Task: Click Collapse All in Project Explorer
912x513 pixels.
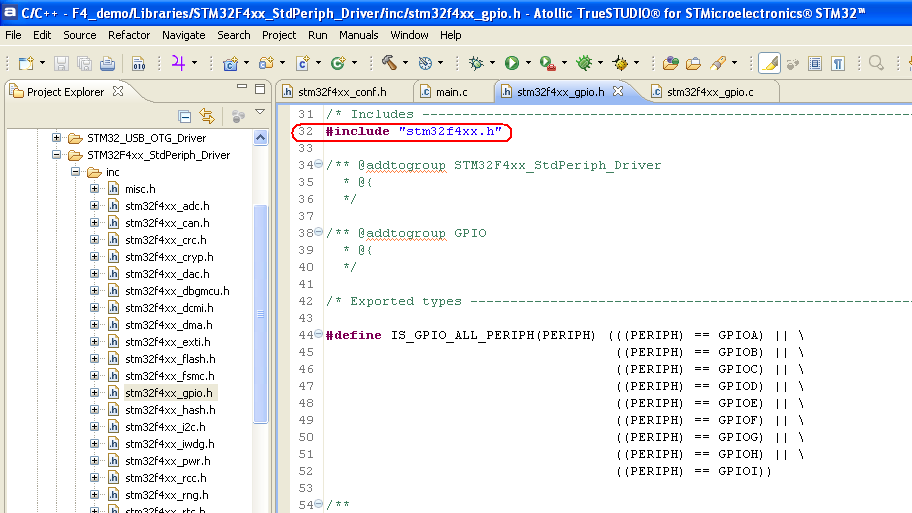Action: click(185, 116)
